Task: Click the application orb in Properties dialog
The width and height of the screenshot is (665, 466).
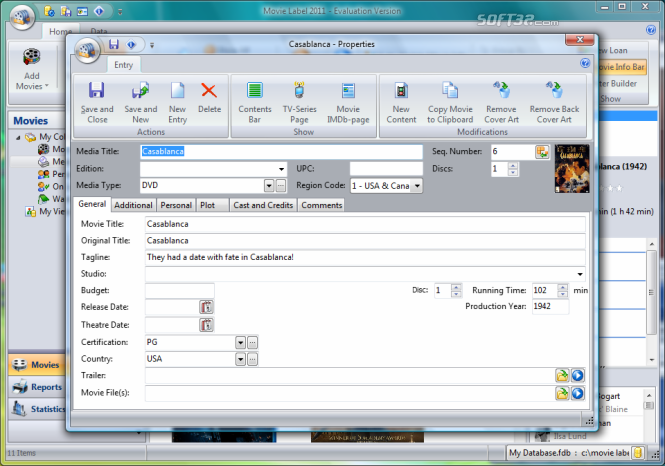Action: (87, 50)
